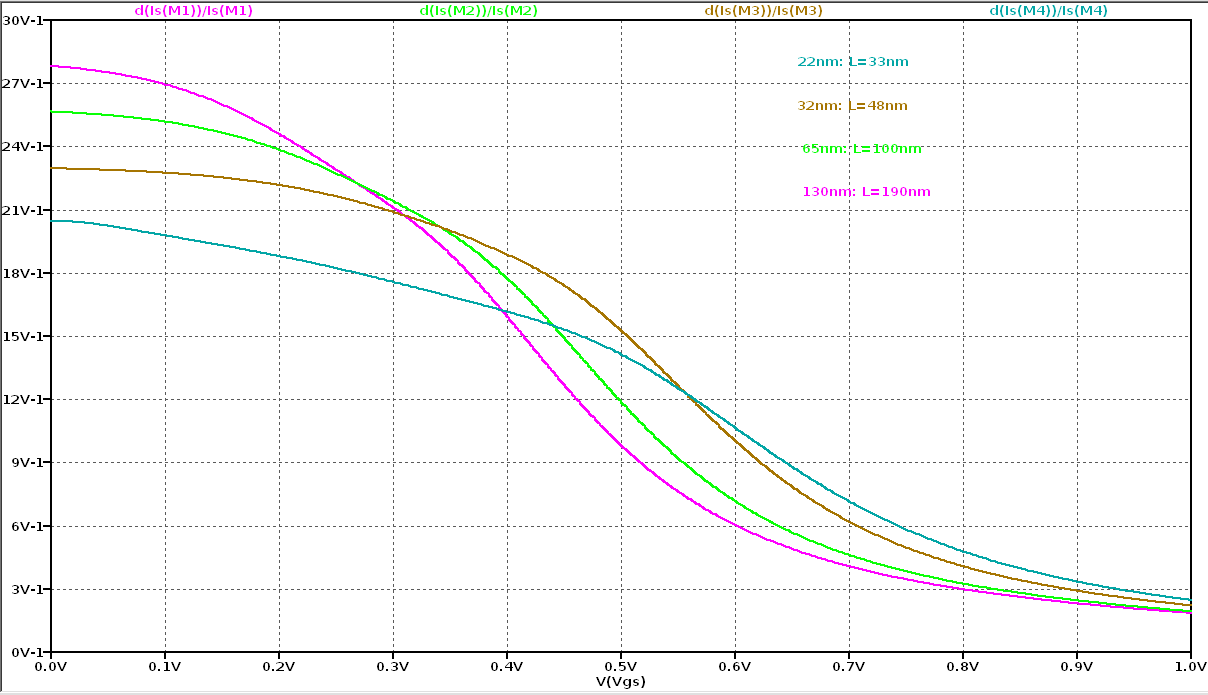Click the 21V-1 vertical axis tick label
The width and height of the screenshot is (1208, 695).
(24, 210)
